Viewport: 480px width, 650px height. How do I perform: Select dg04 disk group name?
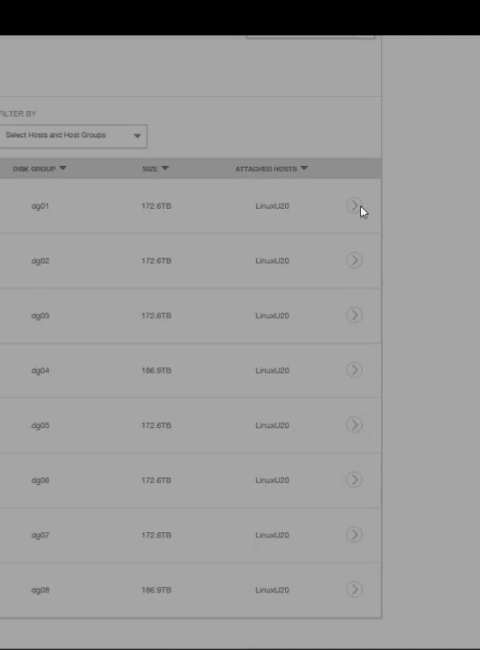tap(40, 371)
